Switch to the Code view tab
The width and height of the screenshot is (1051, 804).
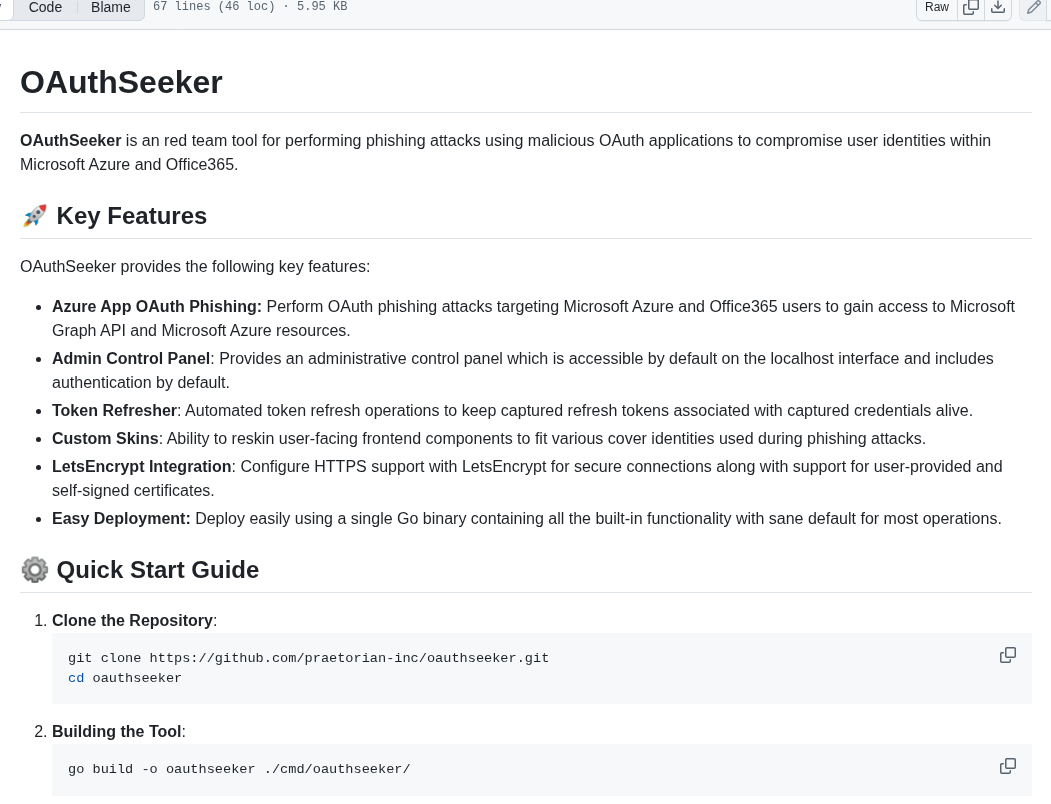(45, 8)
